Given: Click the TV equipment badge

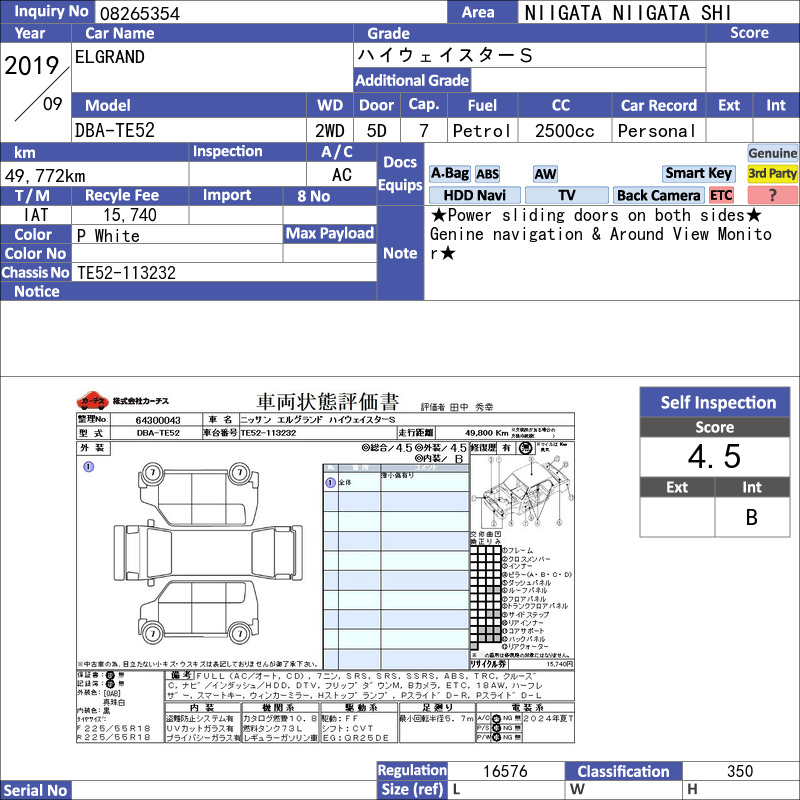Looking at the screenshot, I should pyautogui.click(x=566, y=196).
